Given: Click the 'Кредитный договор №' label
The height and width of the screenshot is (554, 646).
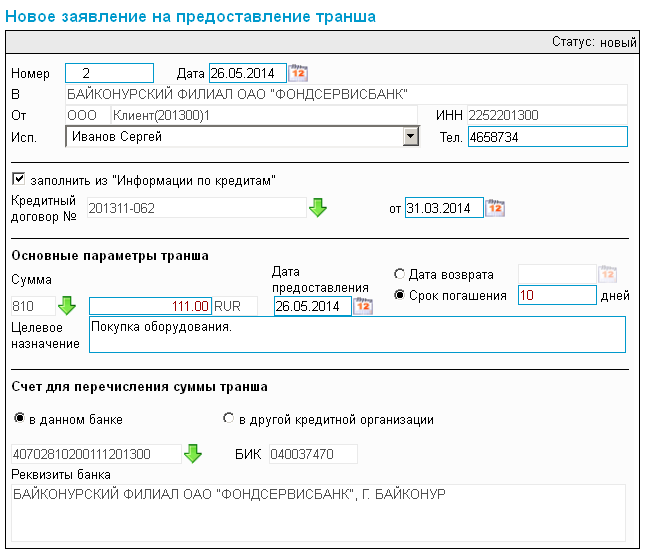Looking at the screenshot, I should (x=44, y=208).
